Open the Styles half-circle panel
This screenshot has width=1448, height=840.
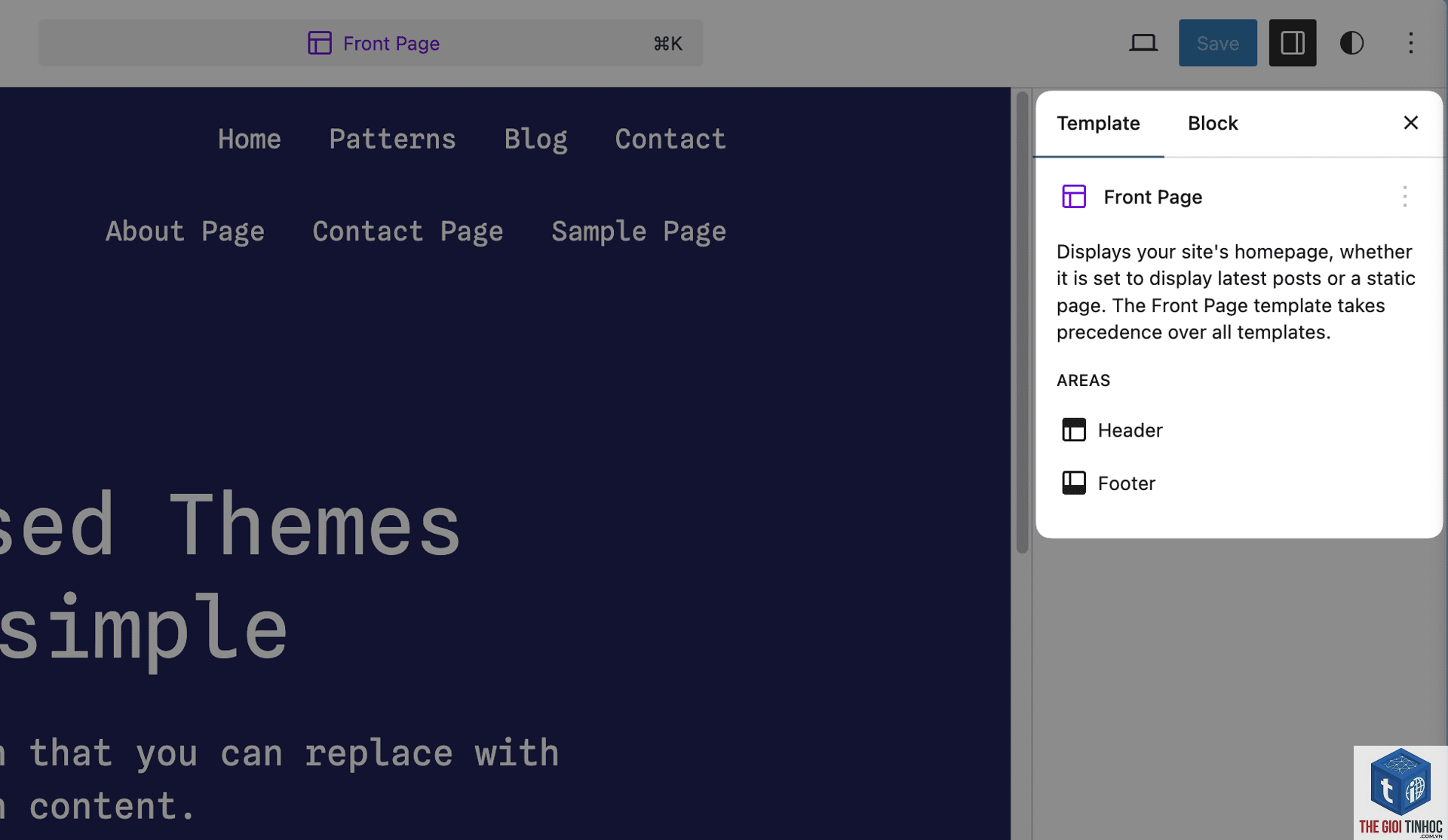coord(1351,43)
